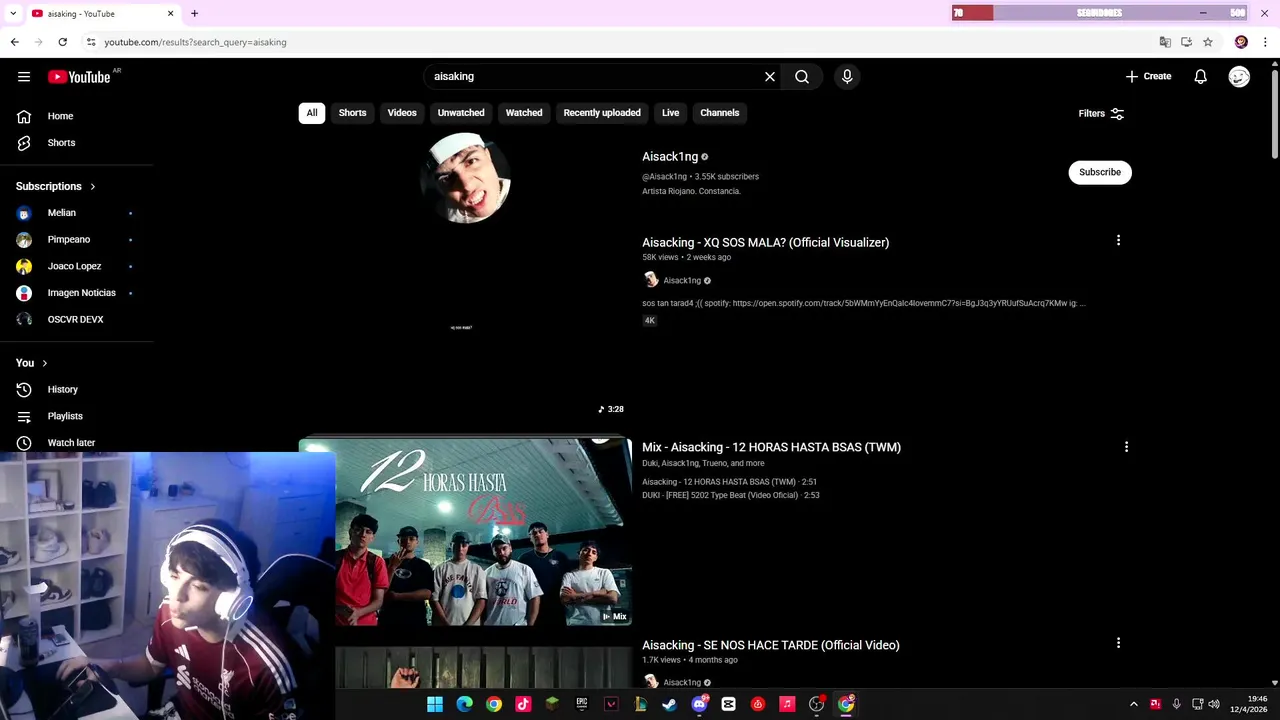Open the search Filters panel

pos(1101,113)
